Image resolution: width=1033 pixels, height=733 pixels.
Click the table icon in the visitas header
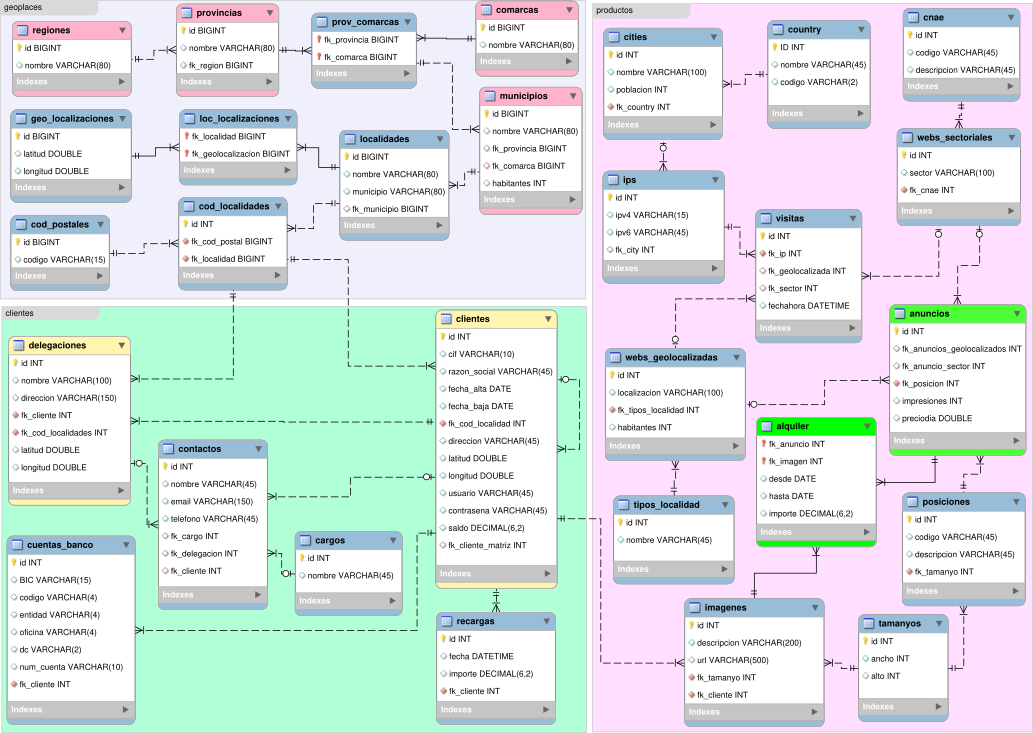(764, 218)
